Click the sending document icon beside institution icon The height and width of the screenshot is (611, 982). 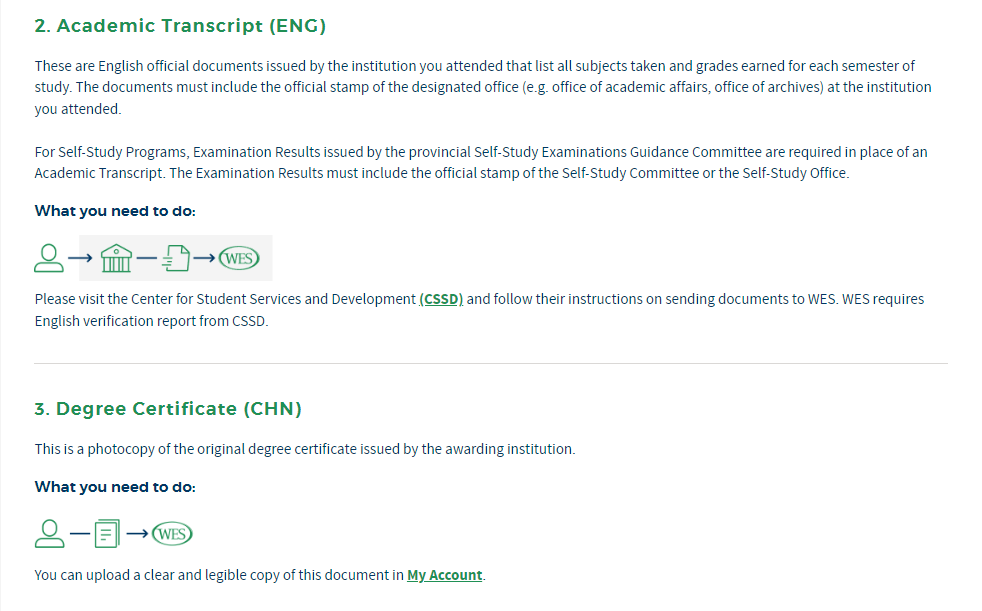176,258
